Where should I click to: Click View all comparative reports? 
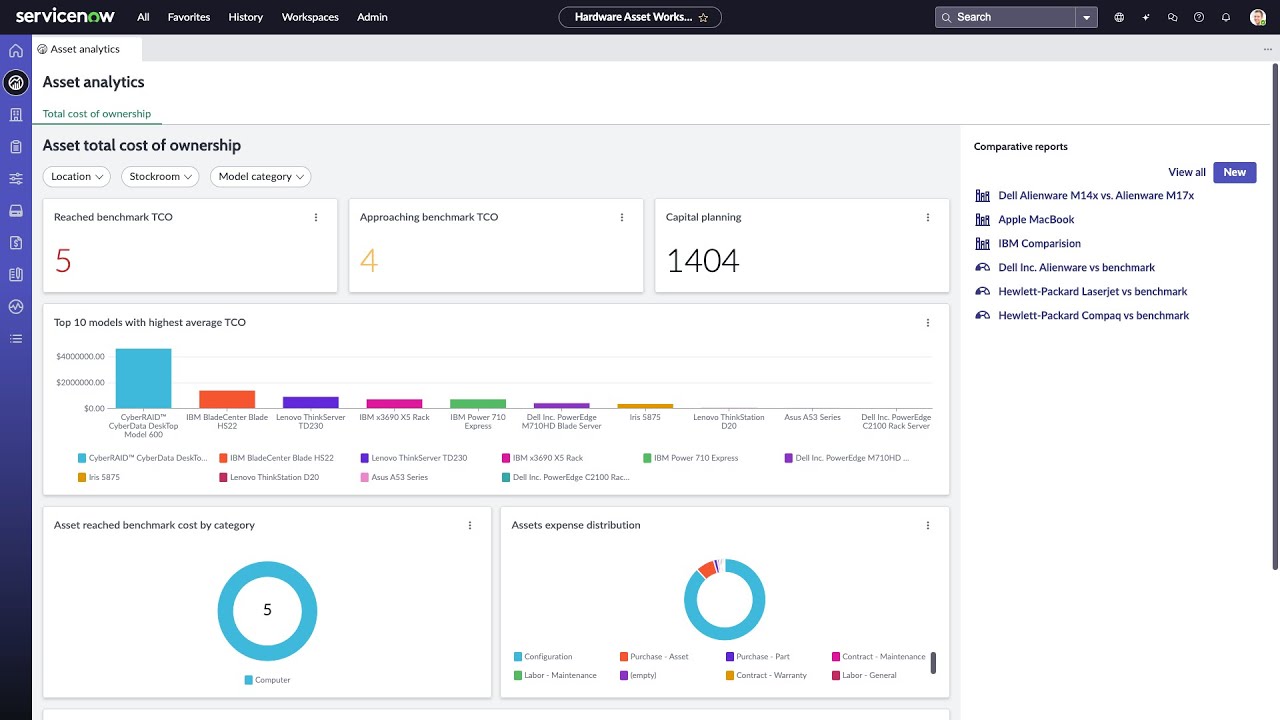point(1187,172)
